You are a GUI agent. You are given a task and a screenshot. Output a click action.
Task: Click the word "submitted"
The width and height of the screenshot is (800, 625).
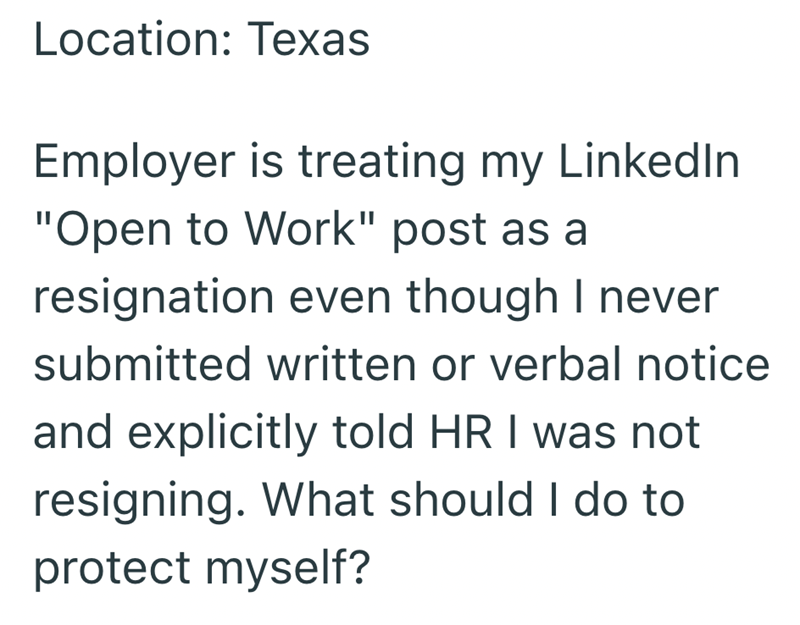(x=142, y=364)
